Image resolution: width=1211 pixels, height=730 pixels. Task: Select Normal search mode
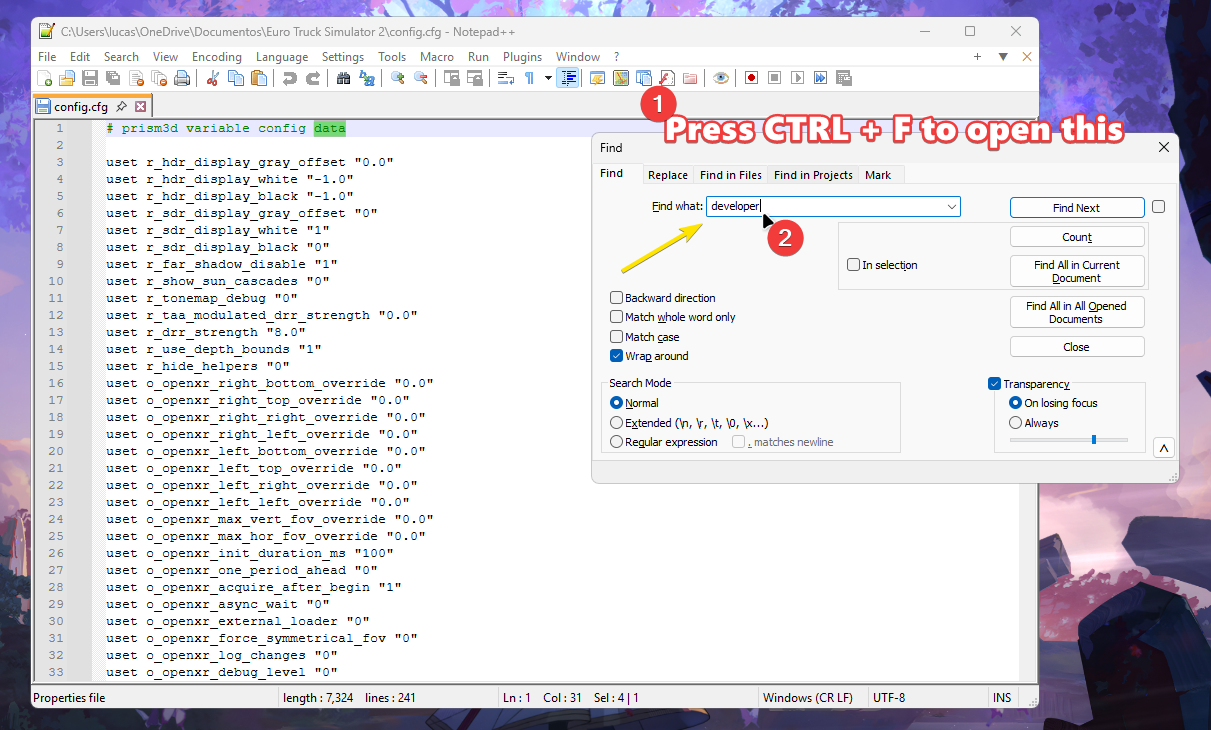(616, 403)
